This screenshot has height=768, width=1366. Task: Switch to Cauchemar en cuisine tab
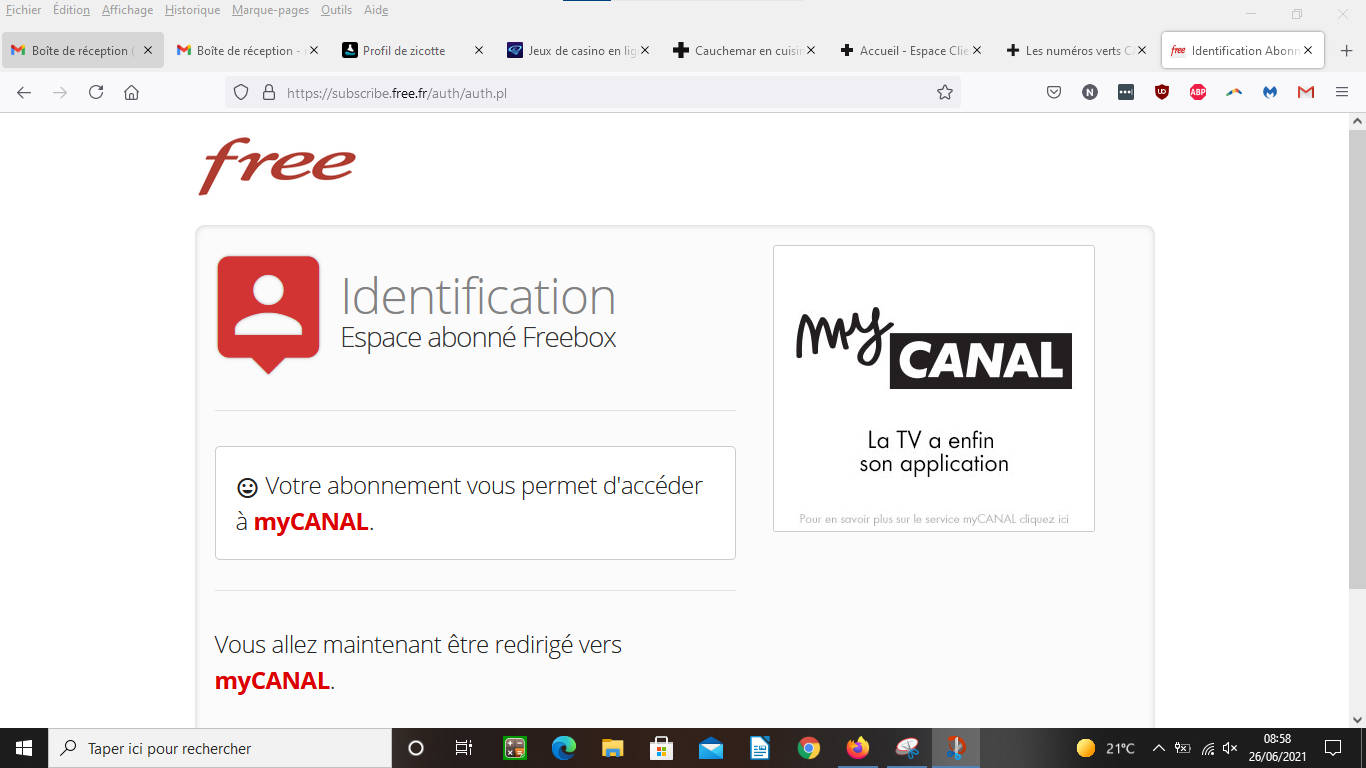pos(746,50)
